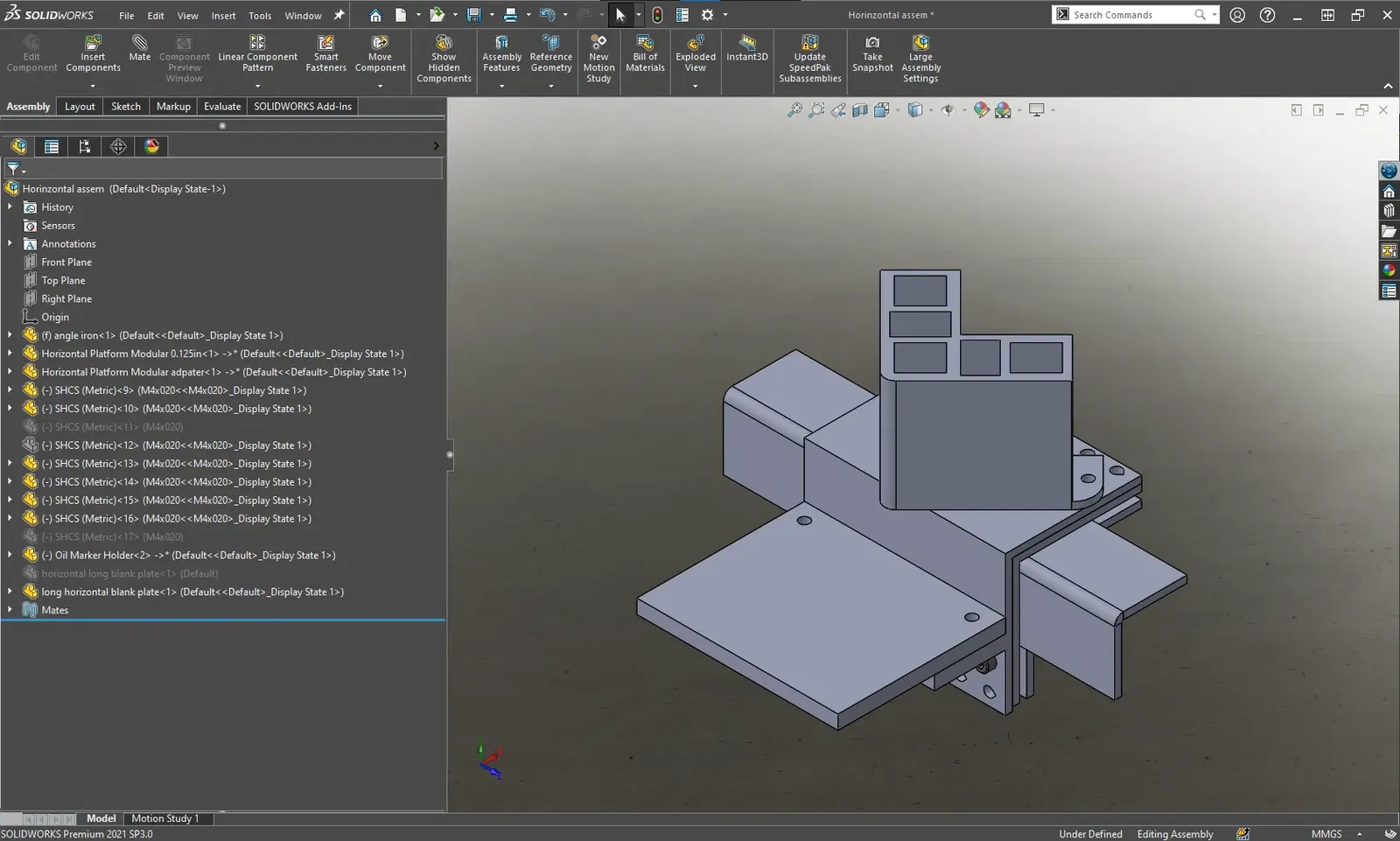
Task: Open the Section View tool
Action: pos(860,110)
